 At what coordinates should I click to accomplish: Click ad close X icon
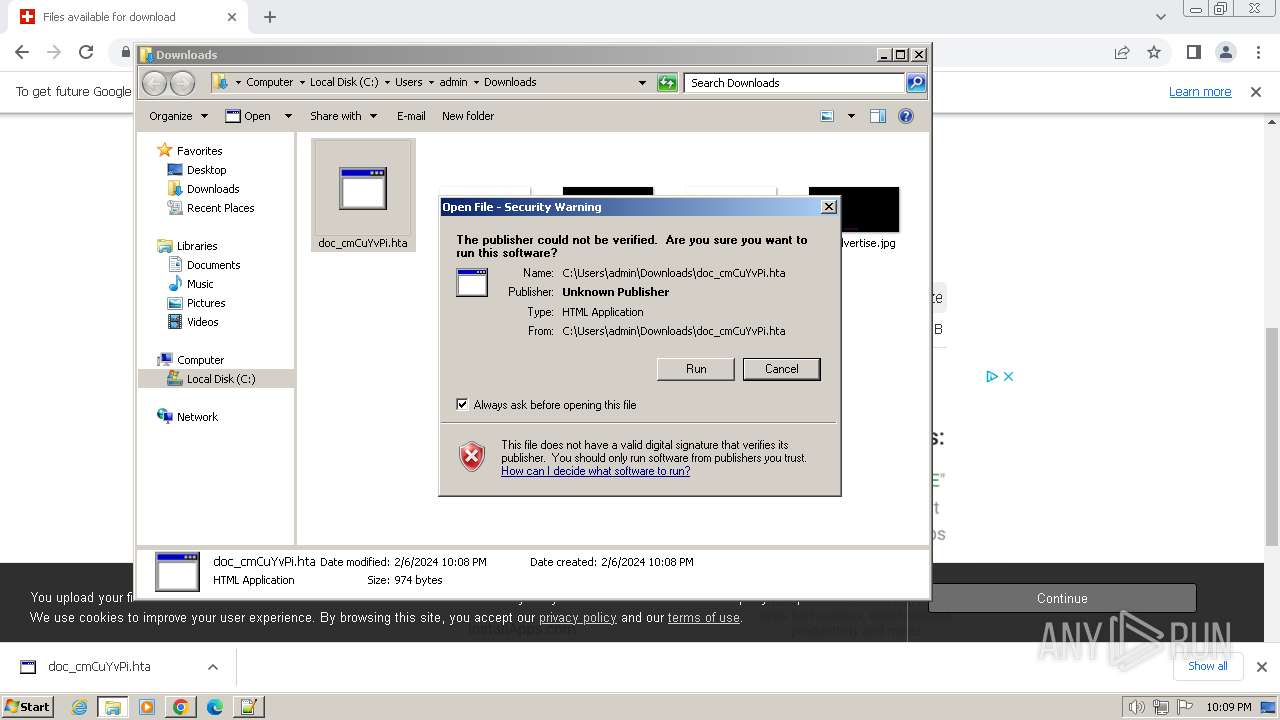pyautogui.click(x=1009, y=377)
